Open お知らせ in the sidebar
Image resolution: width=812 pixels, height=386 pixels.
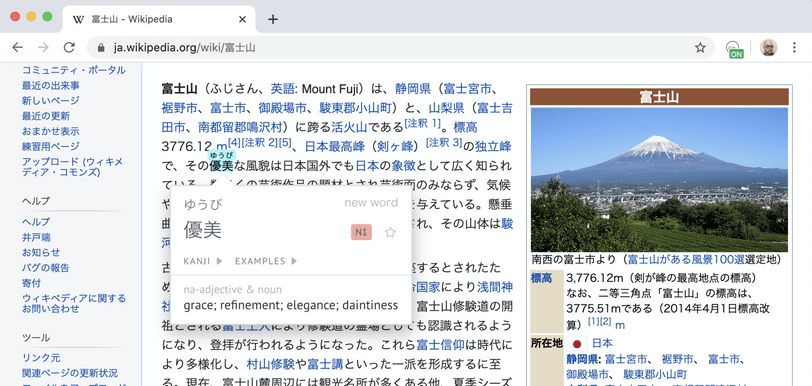pos(41,252)
